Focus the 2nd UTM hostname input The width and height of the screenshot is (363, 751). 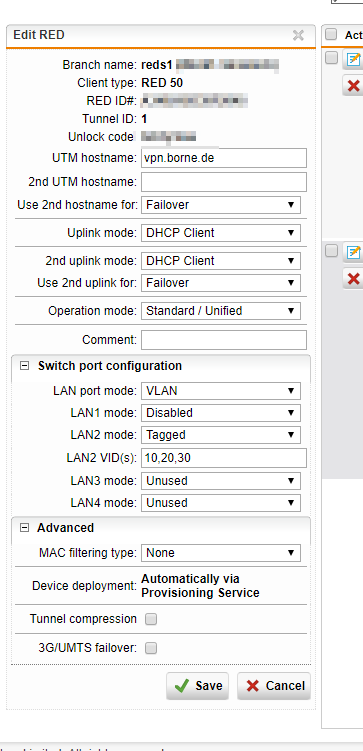(x=224, y=182)
